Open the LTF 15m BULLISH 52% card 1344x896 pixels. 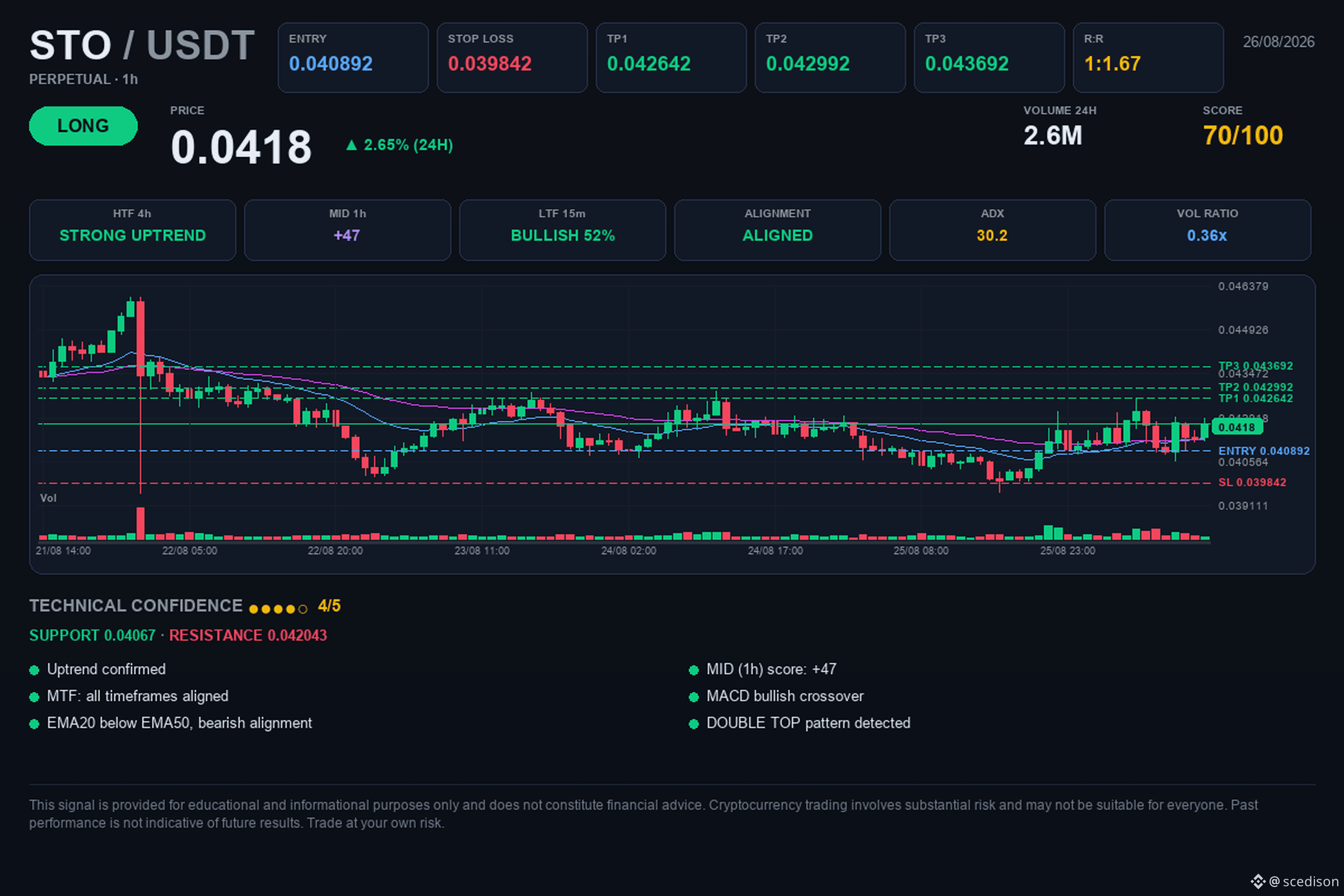(562, 230)
